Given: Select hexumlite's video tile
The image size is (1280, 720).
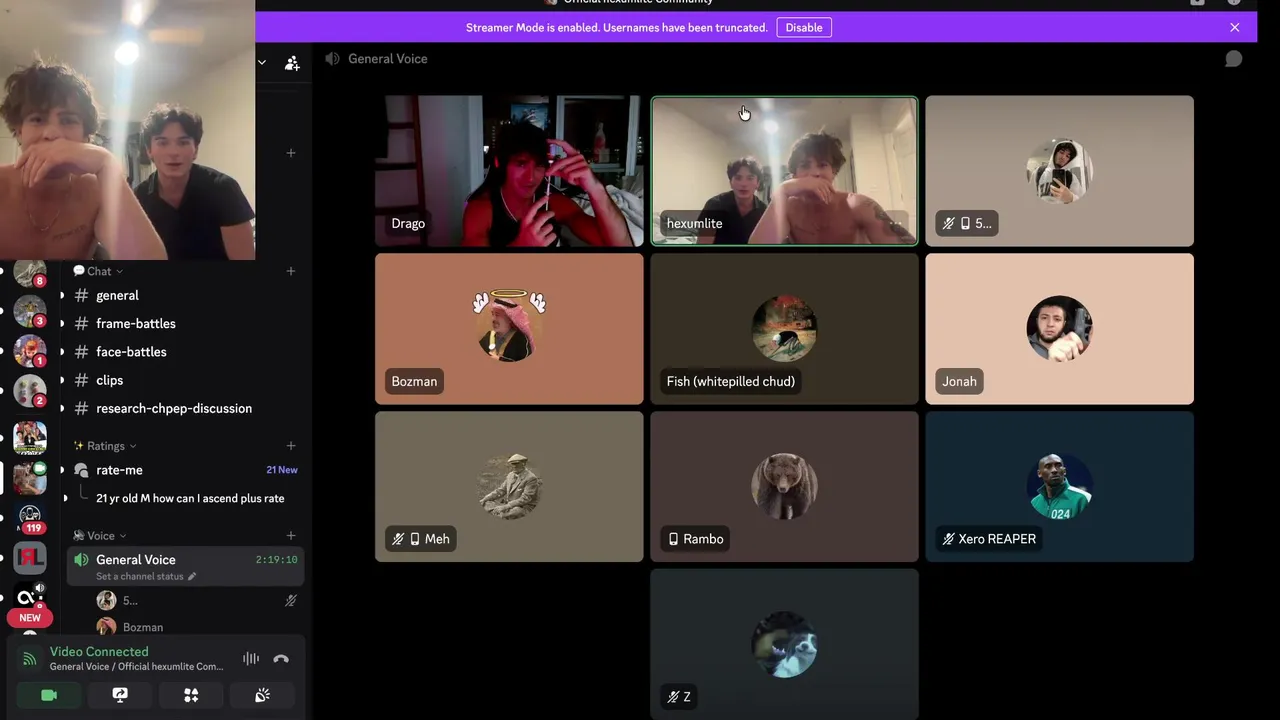Looking at the screenshot, I should [x=784, y=171].
